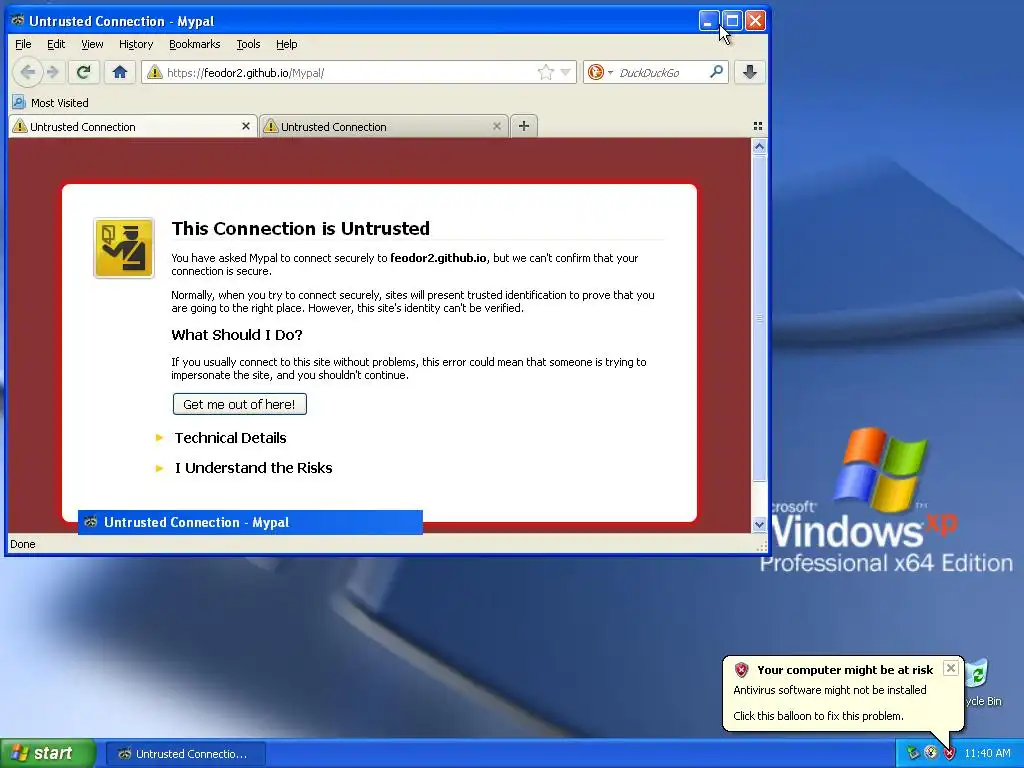Close the security warning balloon
The height and width of the screenshot is (768, 1024).
pos(951,668)
